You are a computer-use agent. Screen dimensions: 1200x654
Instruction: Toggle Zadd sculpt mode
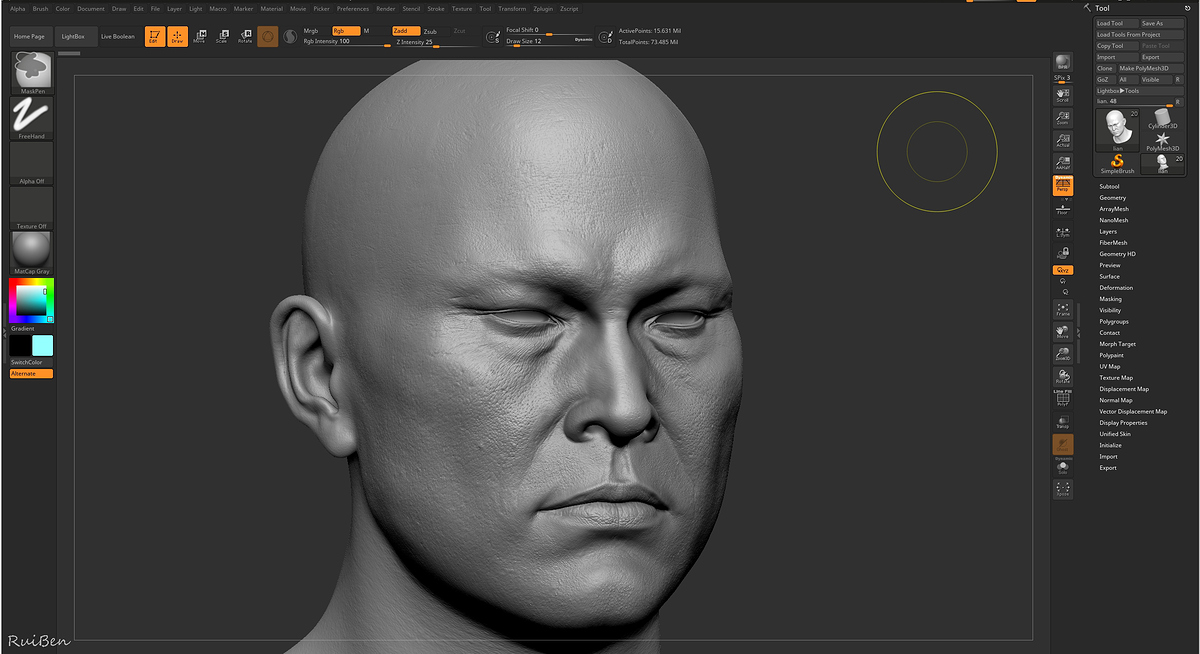(x=406, y=31)
